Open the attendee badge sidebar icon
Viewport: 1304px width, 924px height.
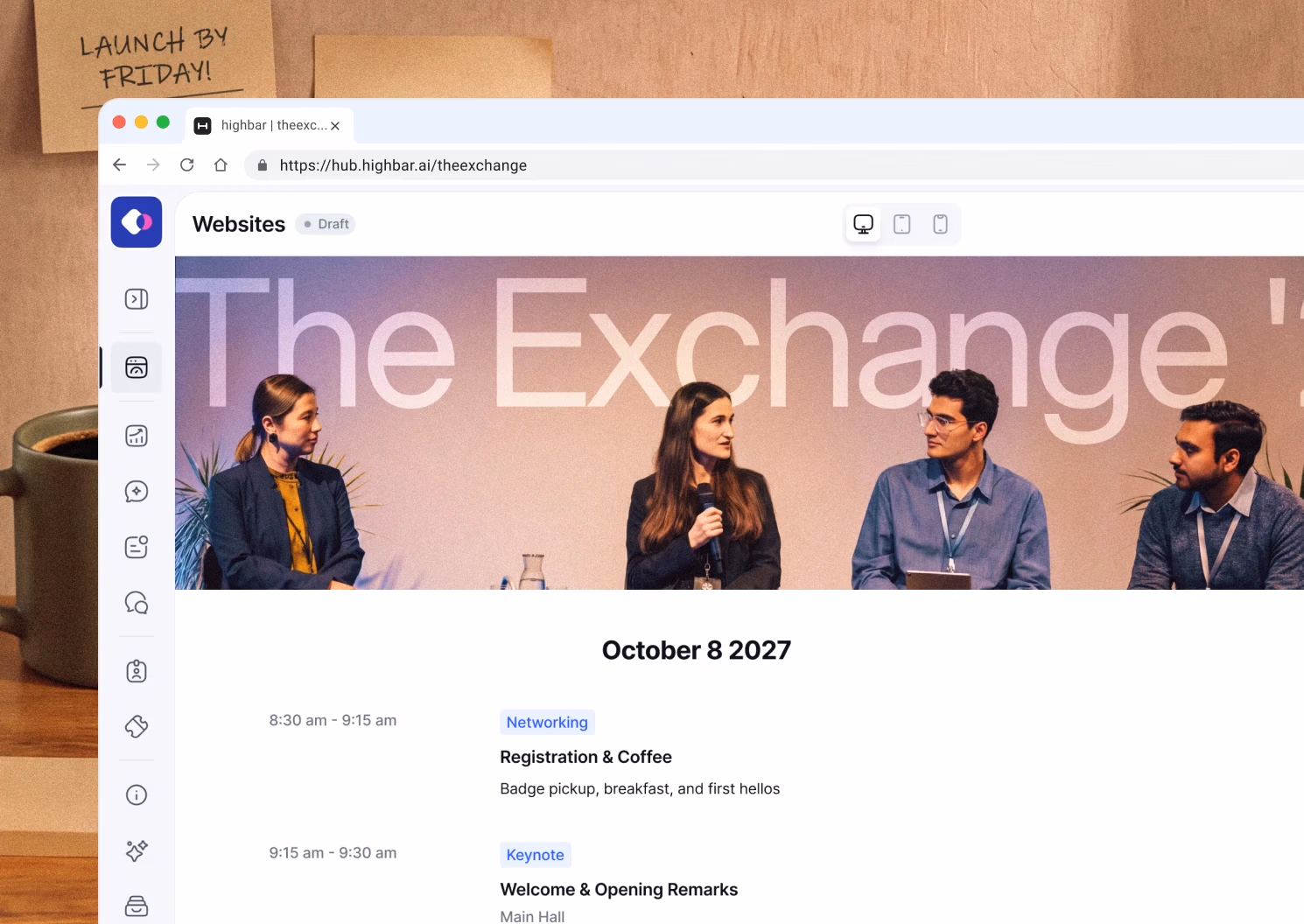(x=137, y=671)
